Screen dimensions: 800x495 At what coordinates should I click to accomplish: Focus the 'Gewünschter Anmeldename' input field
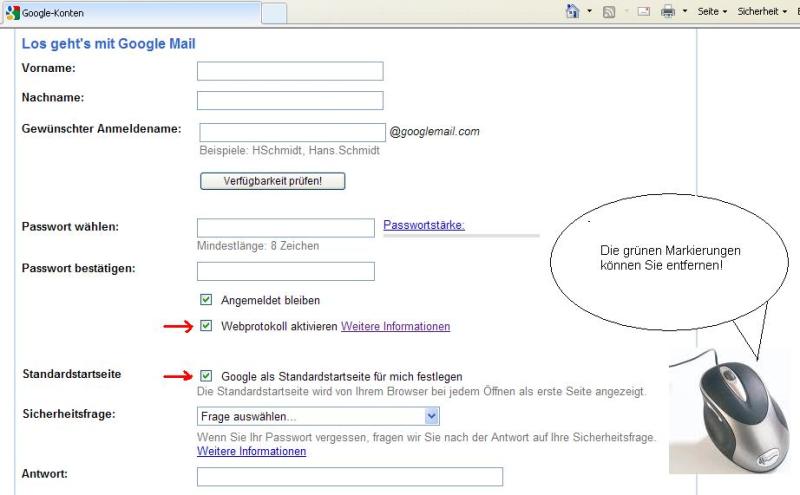click(x=292, y=132)
